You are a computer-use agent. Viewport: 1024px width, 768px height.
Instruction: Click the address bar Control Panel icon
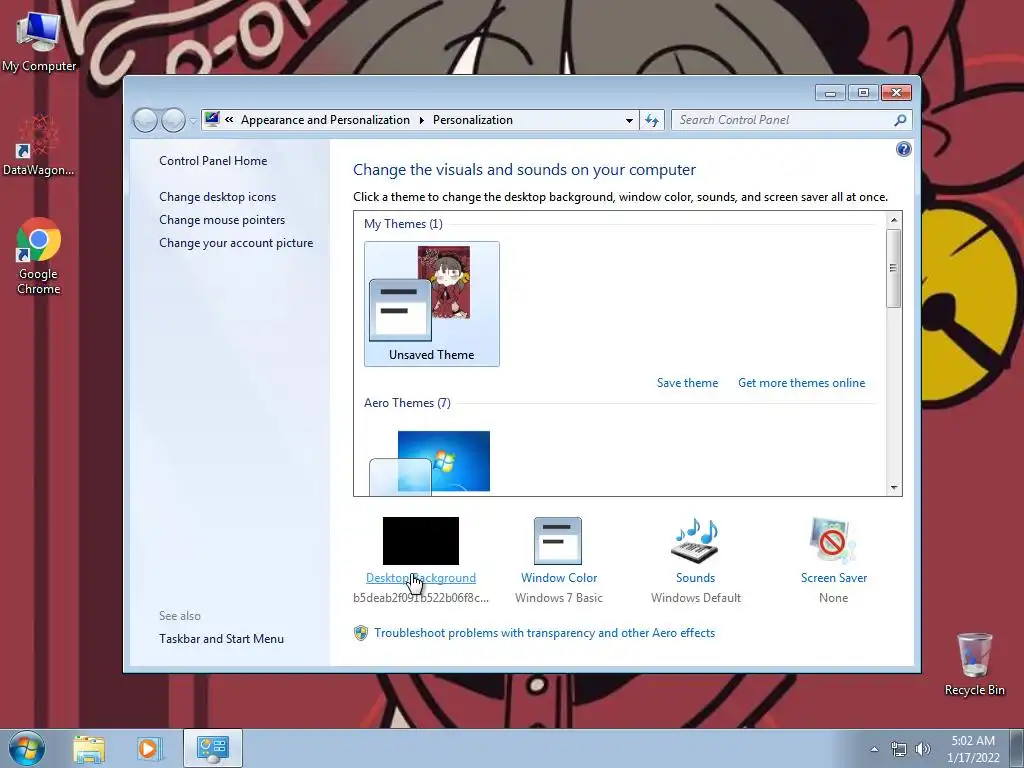point(212,120)
